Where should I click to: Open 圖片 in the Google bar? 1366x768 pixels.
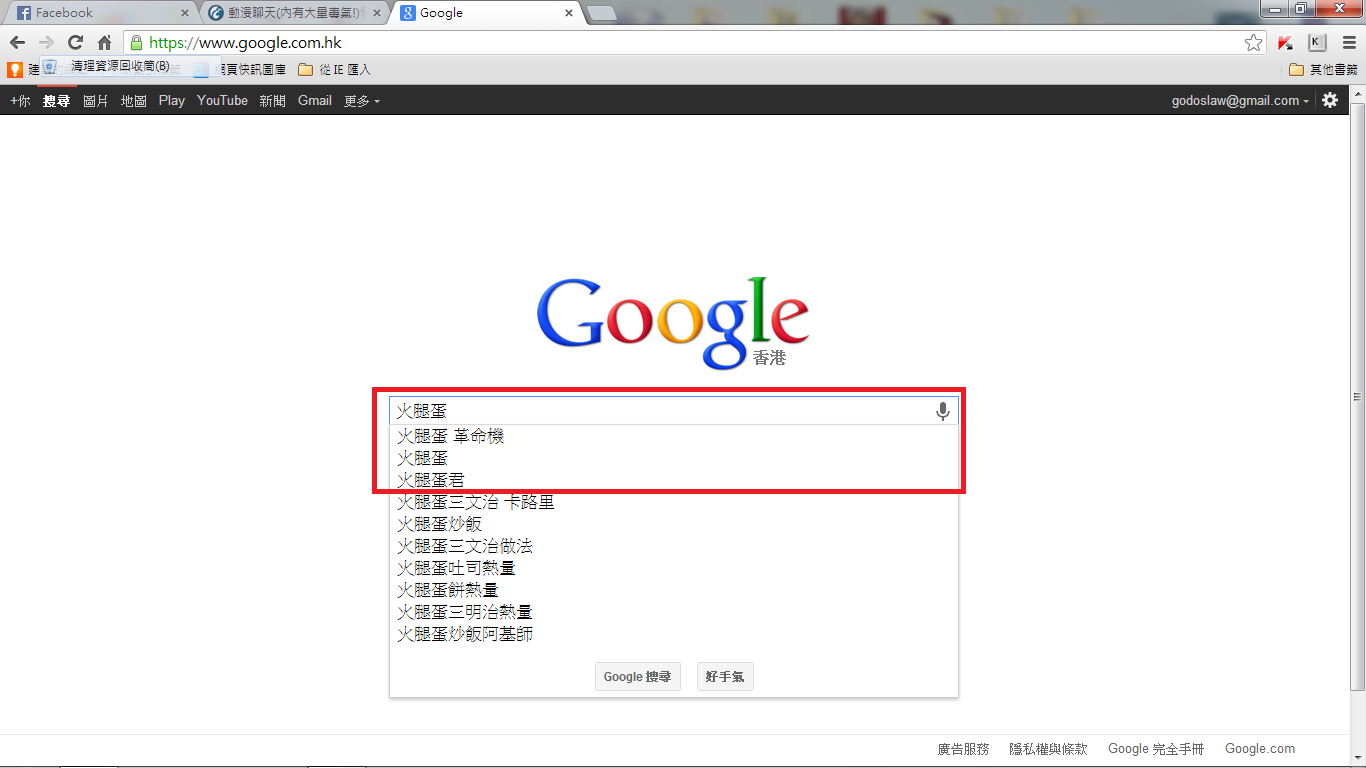(x=96, y=100)
